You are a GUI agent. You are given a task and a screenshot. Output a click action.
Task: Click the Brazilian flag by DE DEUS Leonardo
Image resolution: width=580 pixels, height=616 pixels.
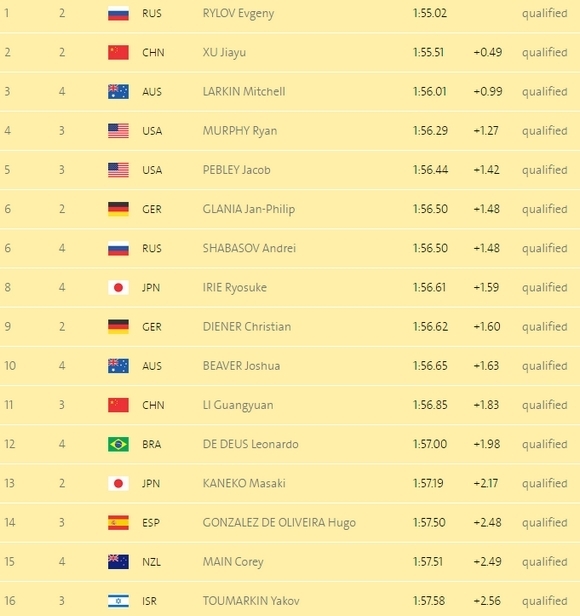pyautogui.click(x=118, y=444)
